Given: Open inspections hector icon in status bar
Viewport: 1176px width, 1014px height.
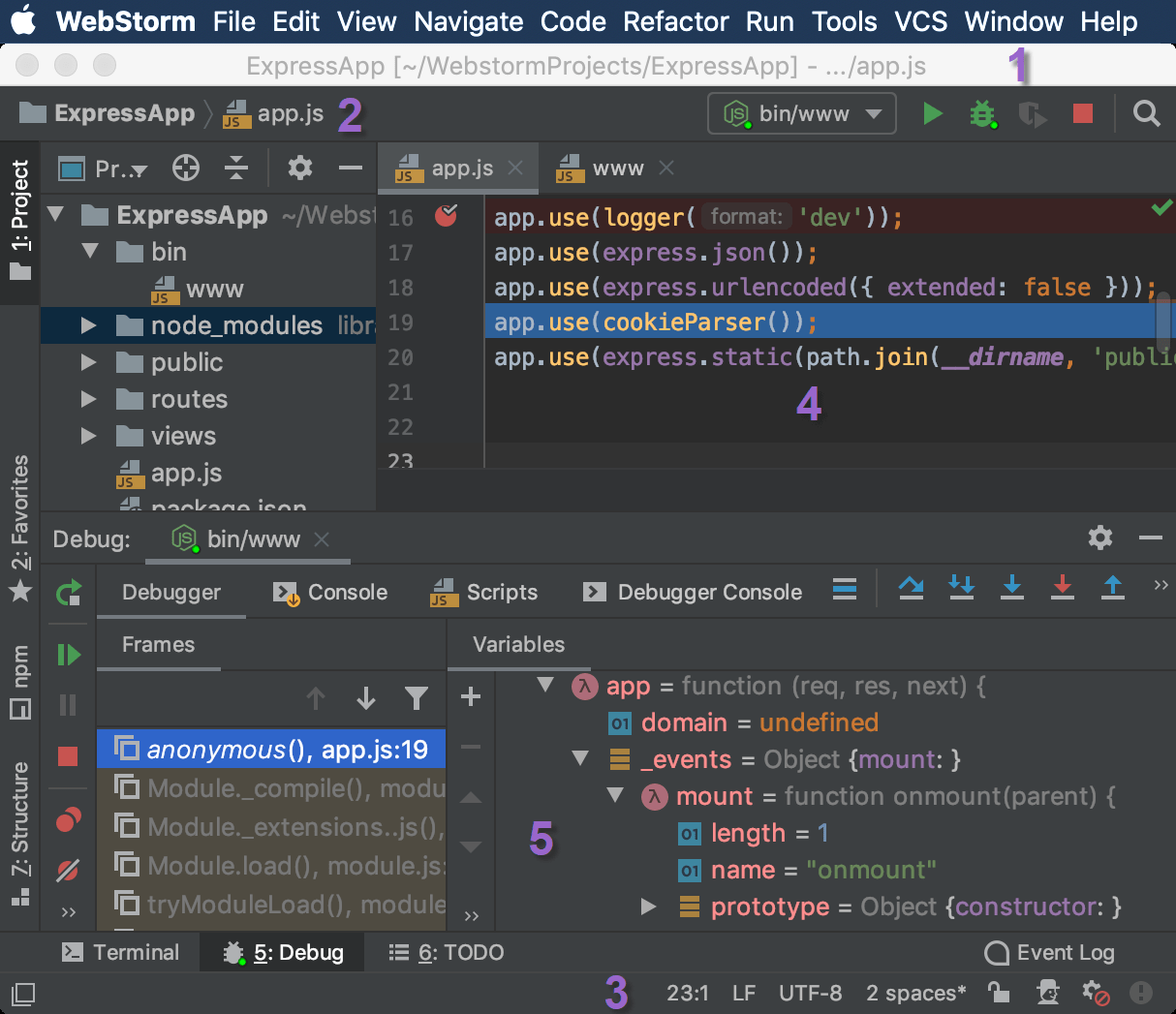Looking at the screenshot, I should (x=1047, y=992).
